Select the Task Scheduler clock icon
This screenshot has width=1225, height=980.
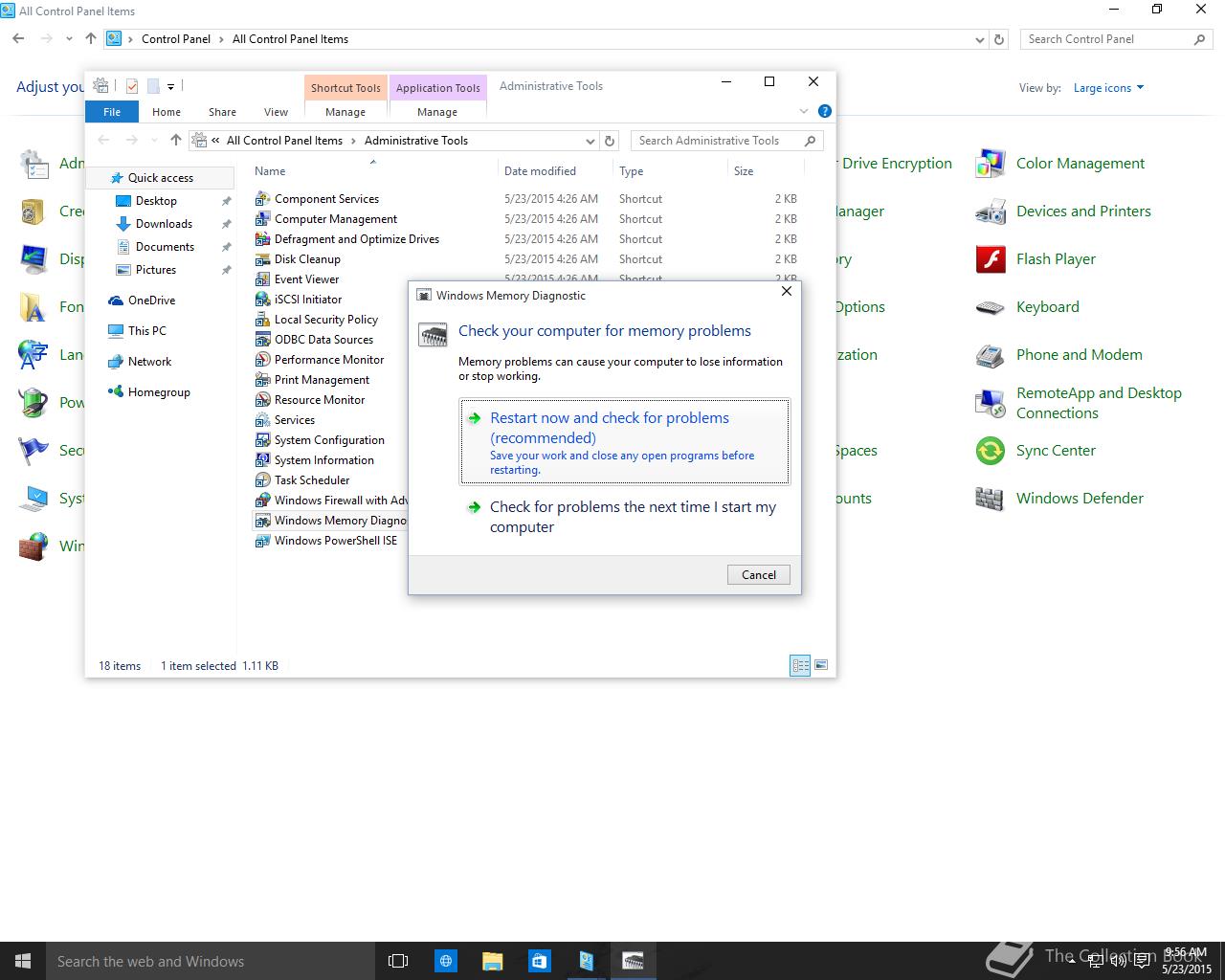[x=262, y=480]
